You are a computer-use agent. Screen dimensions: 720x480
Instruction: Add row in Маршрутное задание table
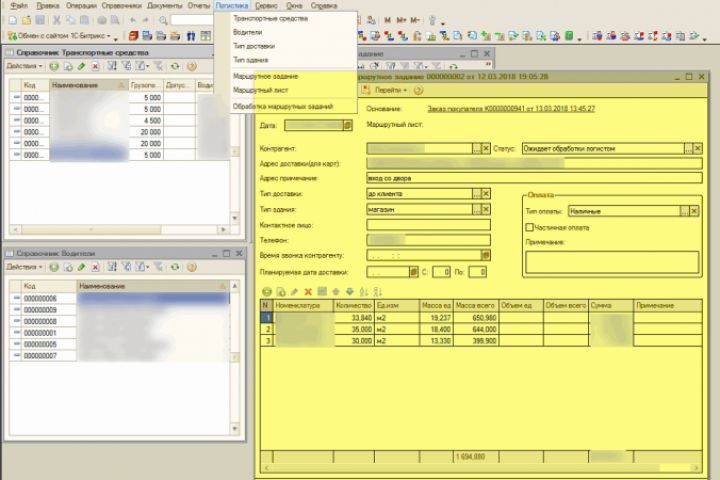click(x=267, y=292)
